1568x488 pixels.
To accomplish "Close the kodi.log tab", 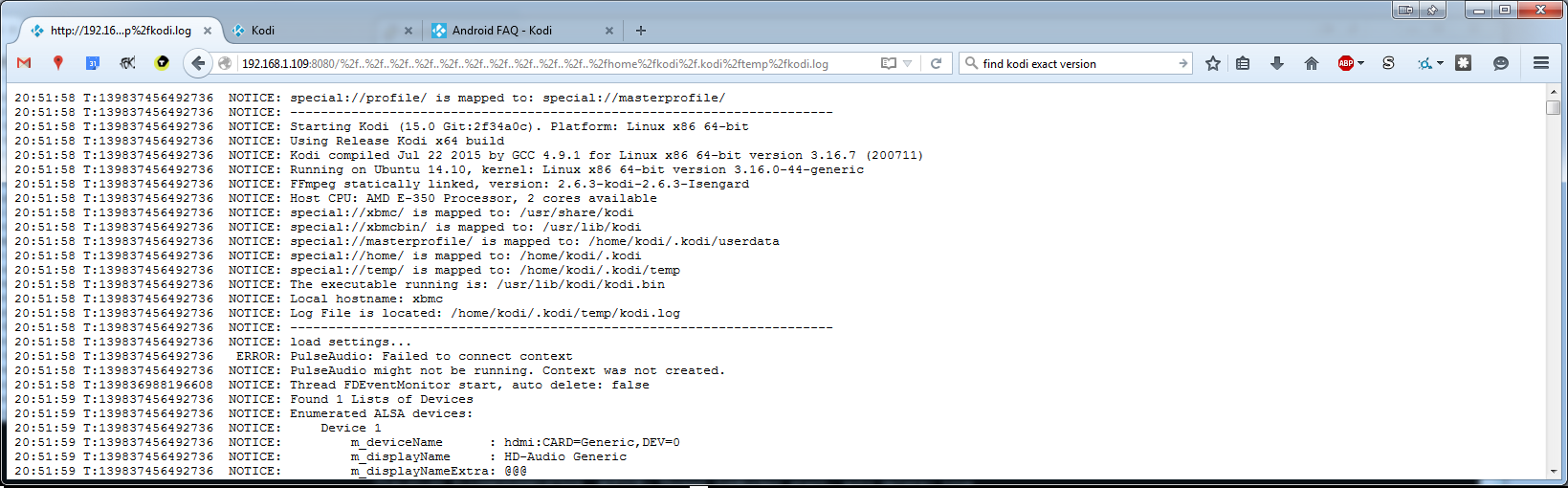I will coord(208,31).
